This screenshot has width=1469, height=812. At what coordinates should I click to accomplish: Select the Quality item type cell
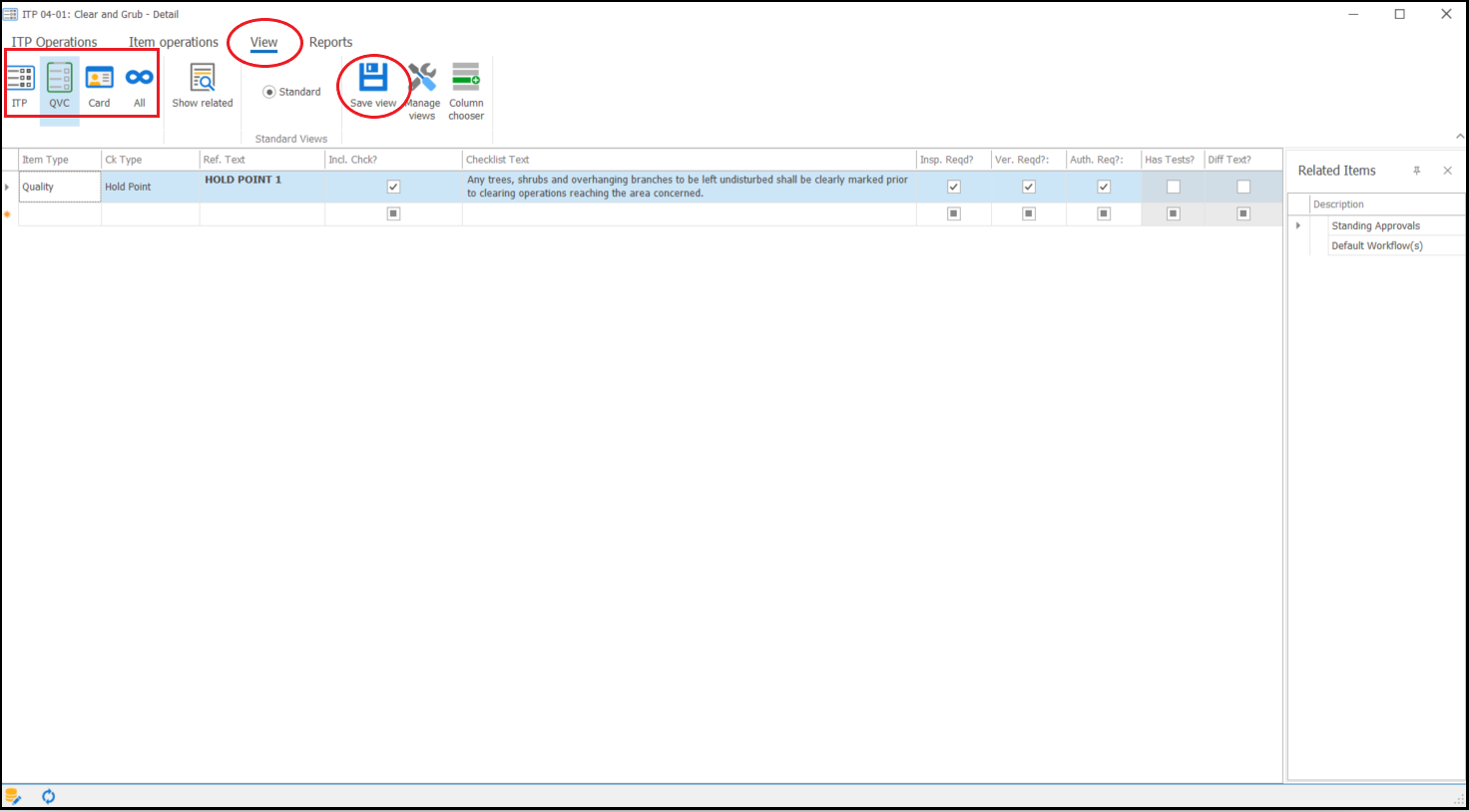click(60, 187)
